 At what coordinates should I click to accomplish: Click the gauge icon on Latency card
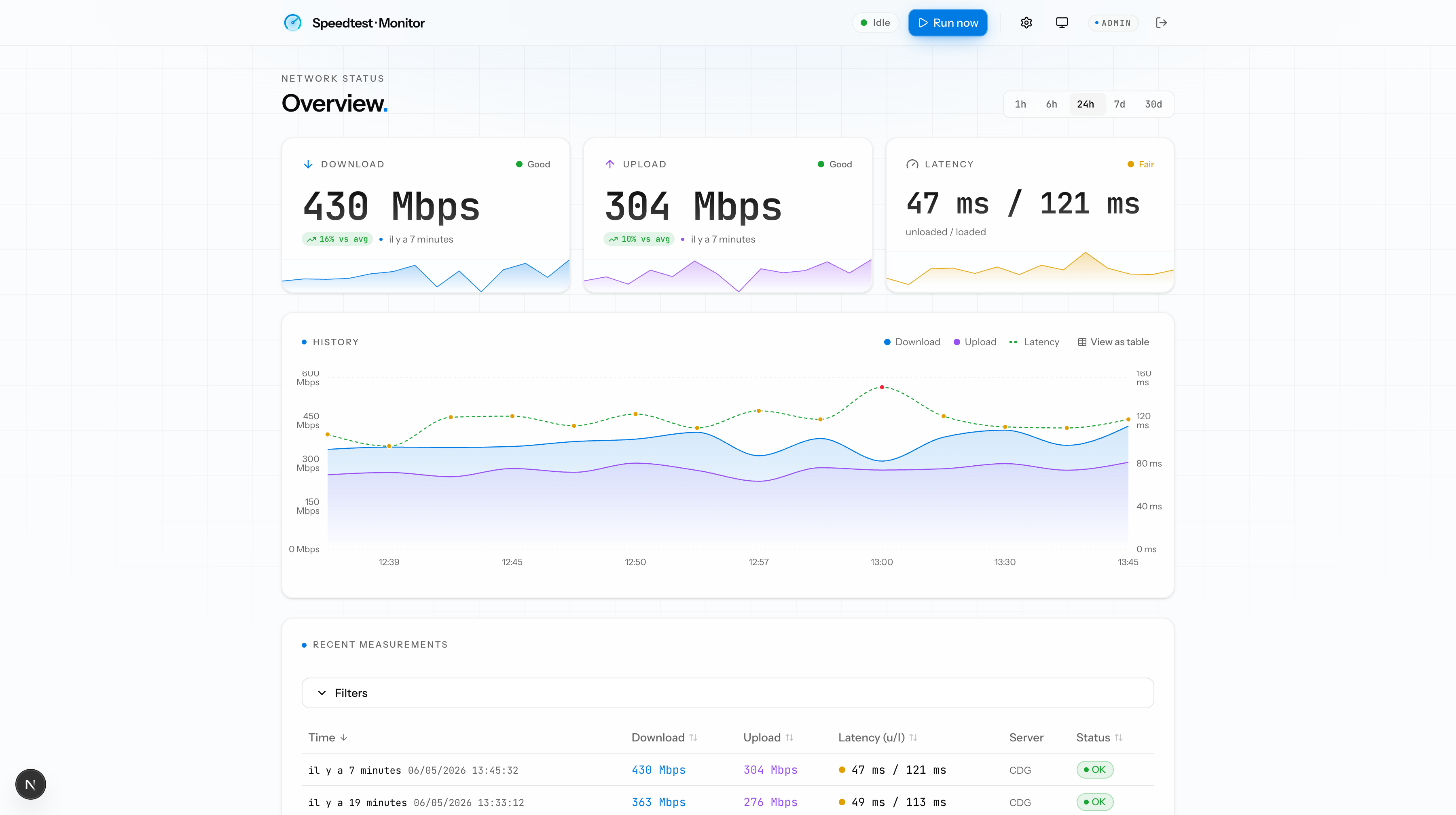(x=912, y=165)
